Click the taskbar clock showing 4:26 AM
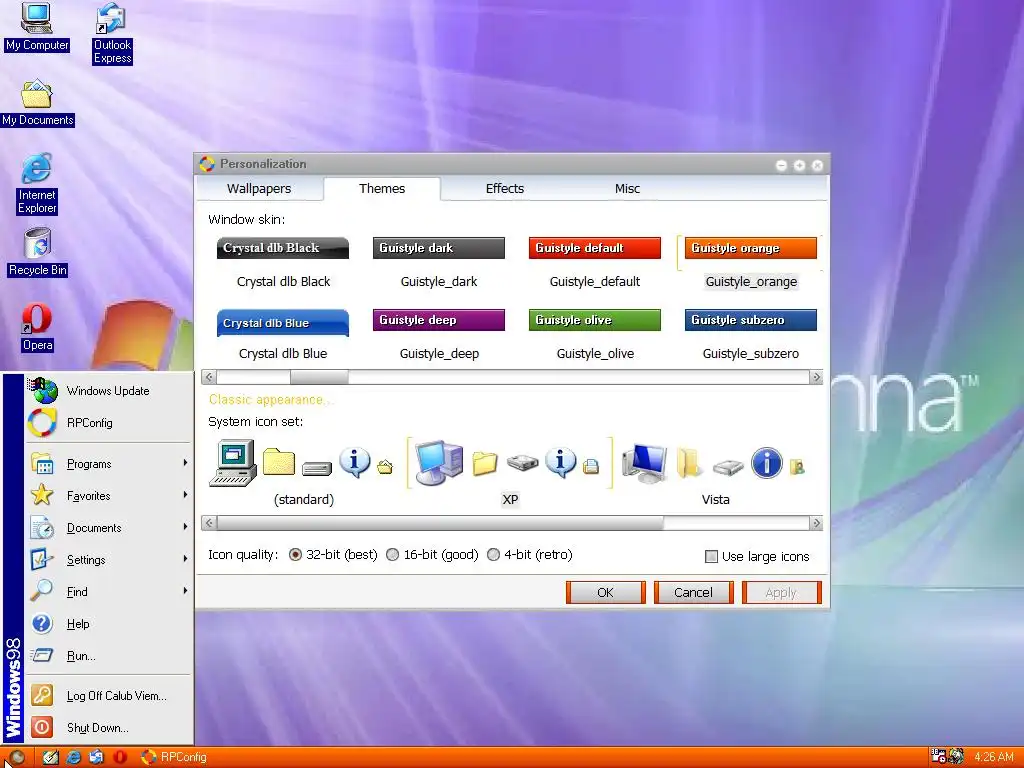1024x768 pixels. coord(993,758)
